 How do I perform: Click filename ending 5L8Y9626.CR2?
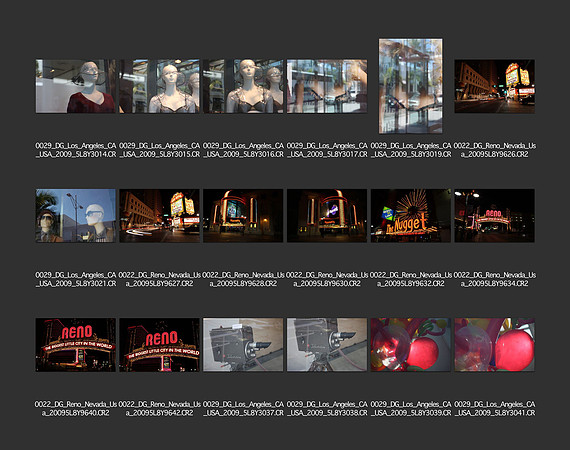pos(494,150)
